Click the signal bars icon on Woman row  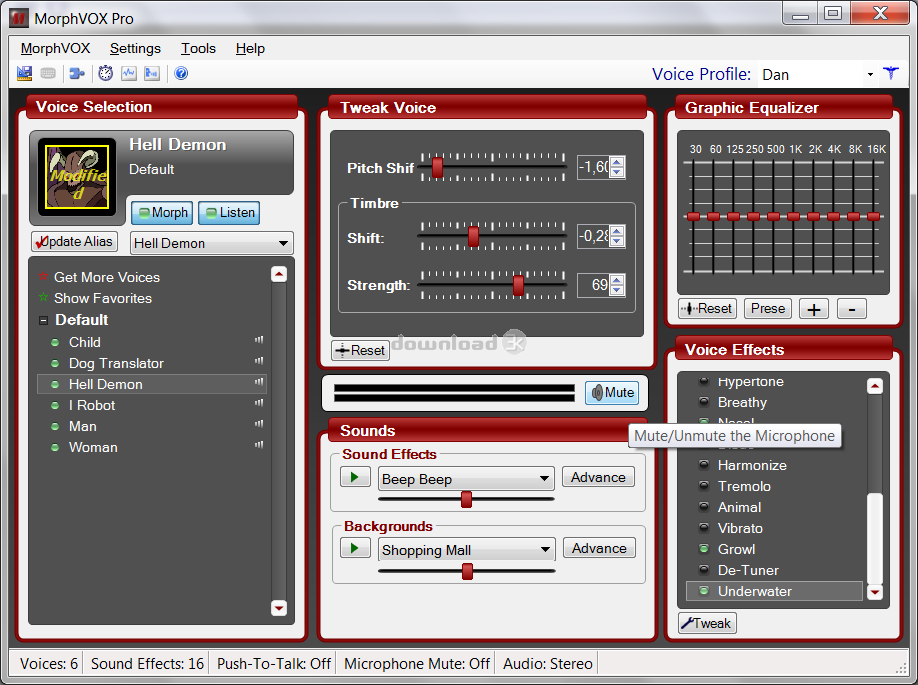pyautogui.click(x=259, y=445)
